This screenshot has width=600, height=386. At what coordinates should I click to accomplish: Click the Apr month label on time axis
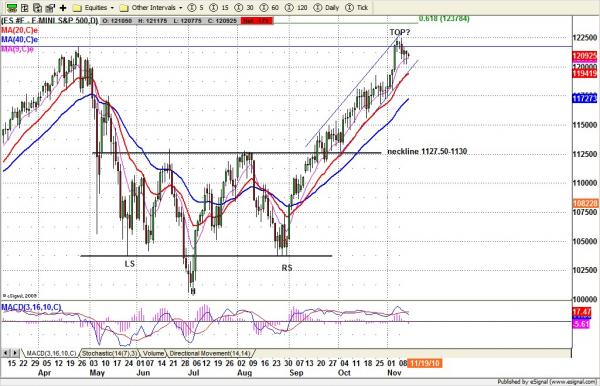(45, 373)
